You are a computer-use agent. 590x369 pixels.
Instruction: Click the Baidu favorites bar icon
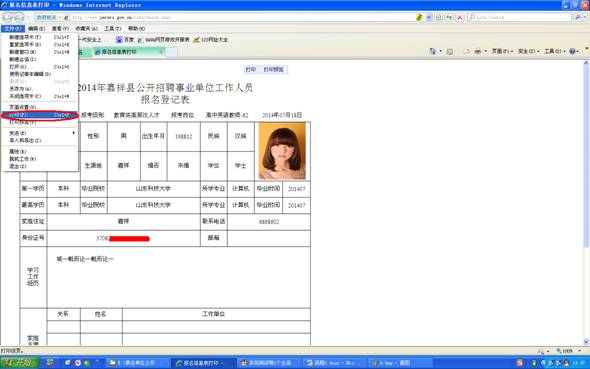(119, 39)
